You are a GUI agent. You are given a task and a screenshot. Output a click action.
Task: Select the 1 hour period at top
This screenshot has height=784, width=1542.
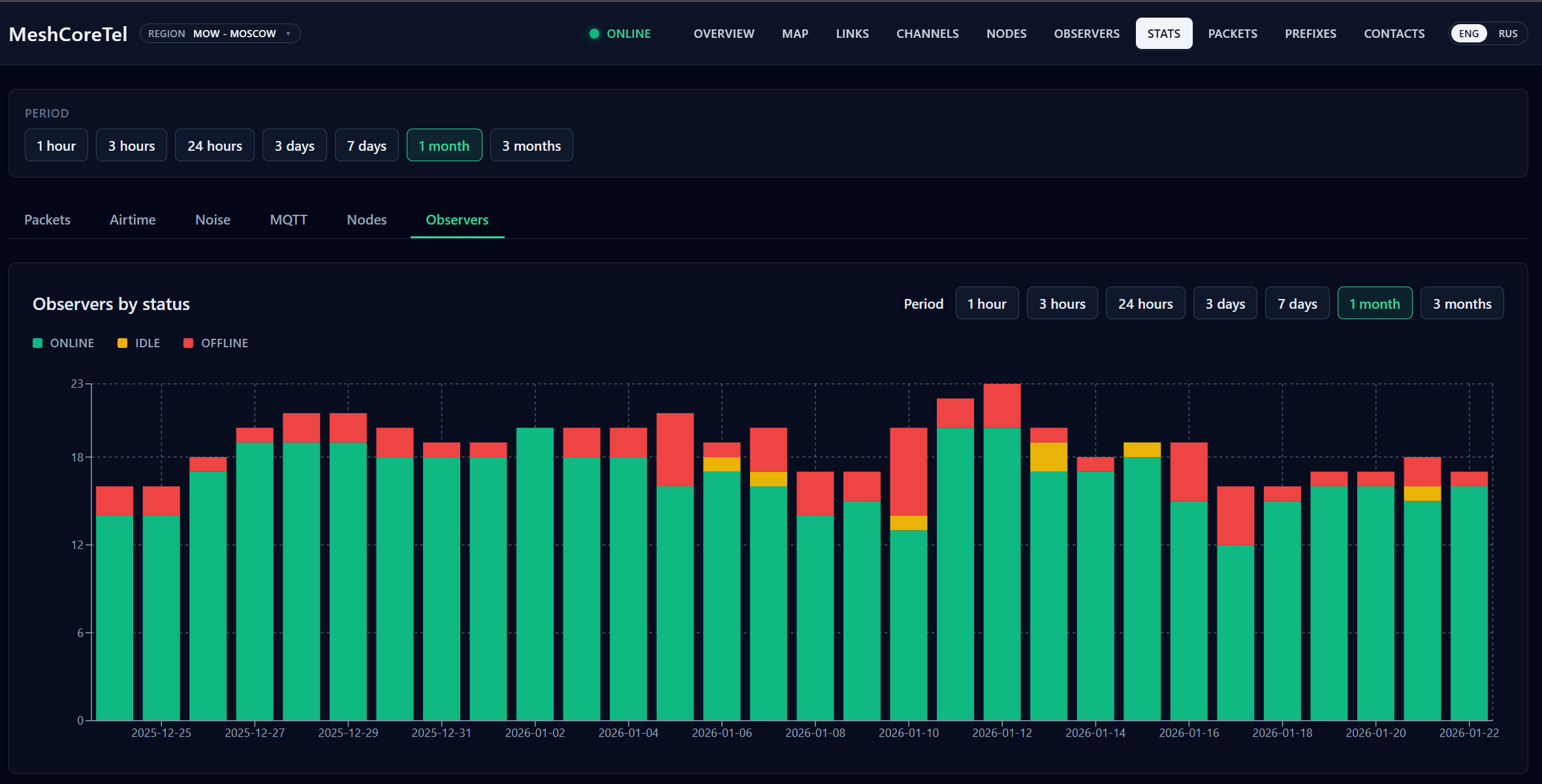[x=56, y=145]
